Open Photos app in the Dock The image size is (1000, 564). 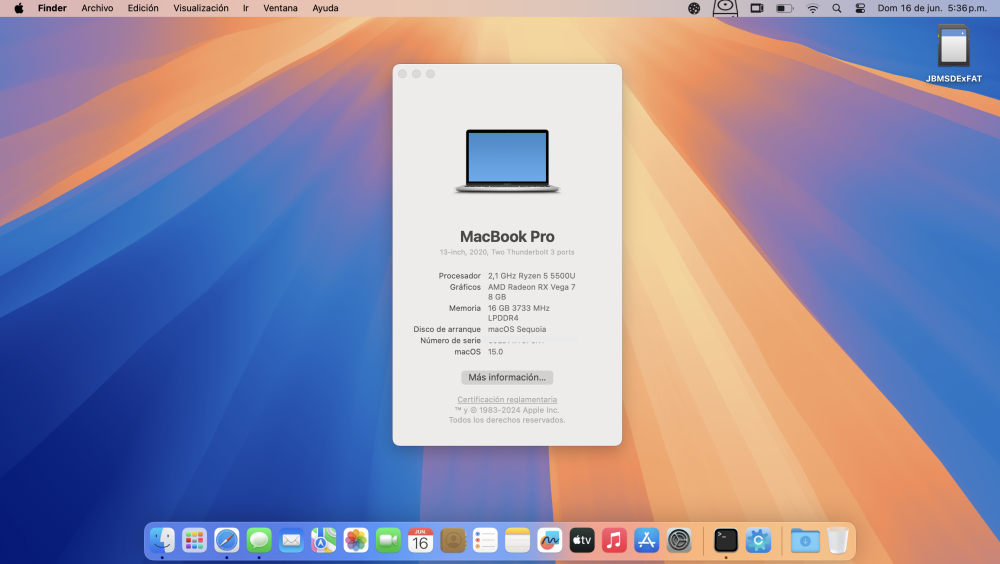356,540
